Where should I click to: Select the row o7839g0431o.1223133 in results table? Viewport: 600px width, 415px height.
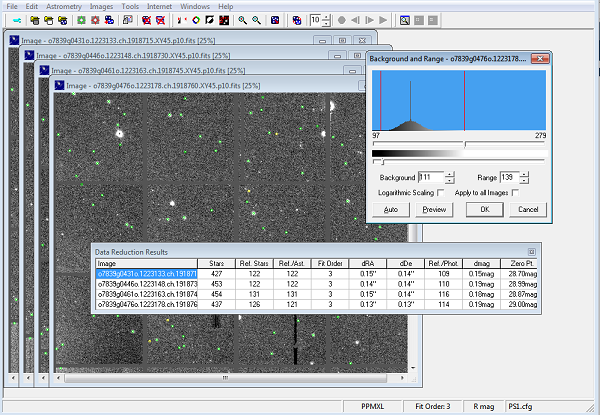coord(316,274)
